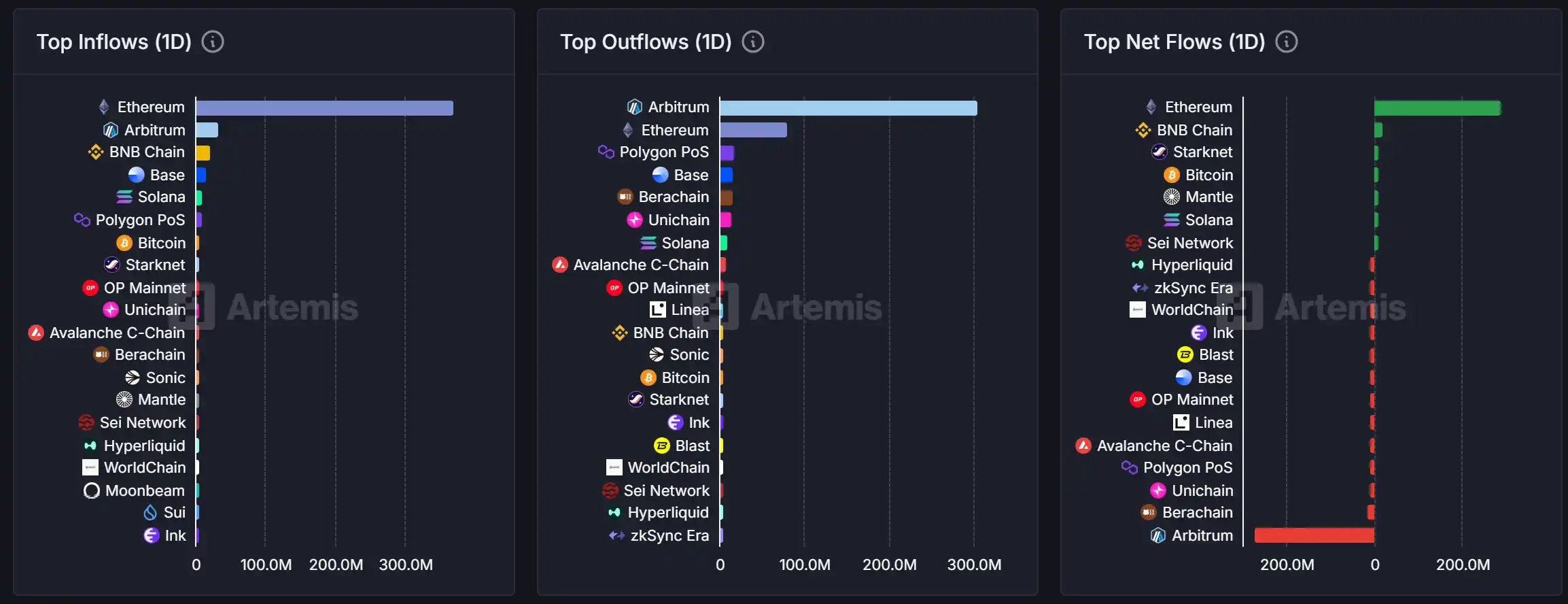1568x604 pixels.
Task: Click the Moonbeam icon in the inflows list
Action: tap(91, 490)
